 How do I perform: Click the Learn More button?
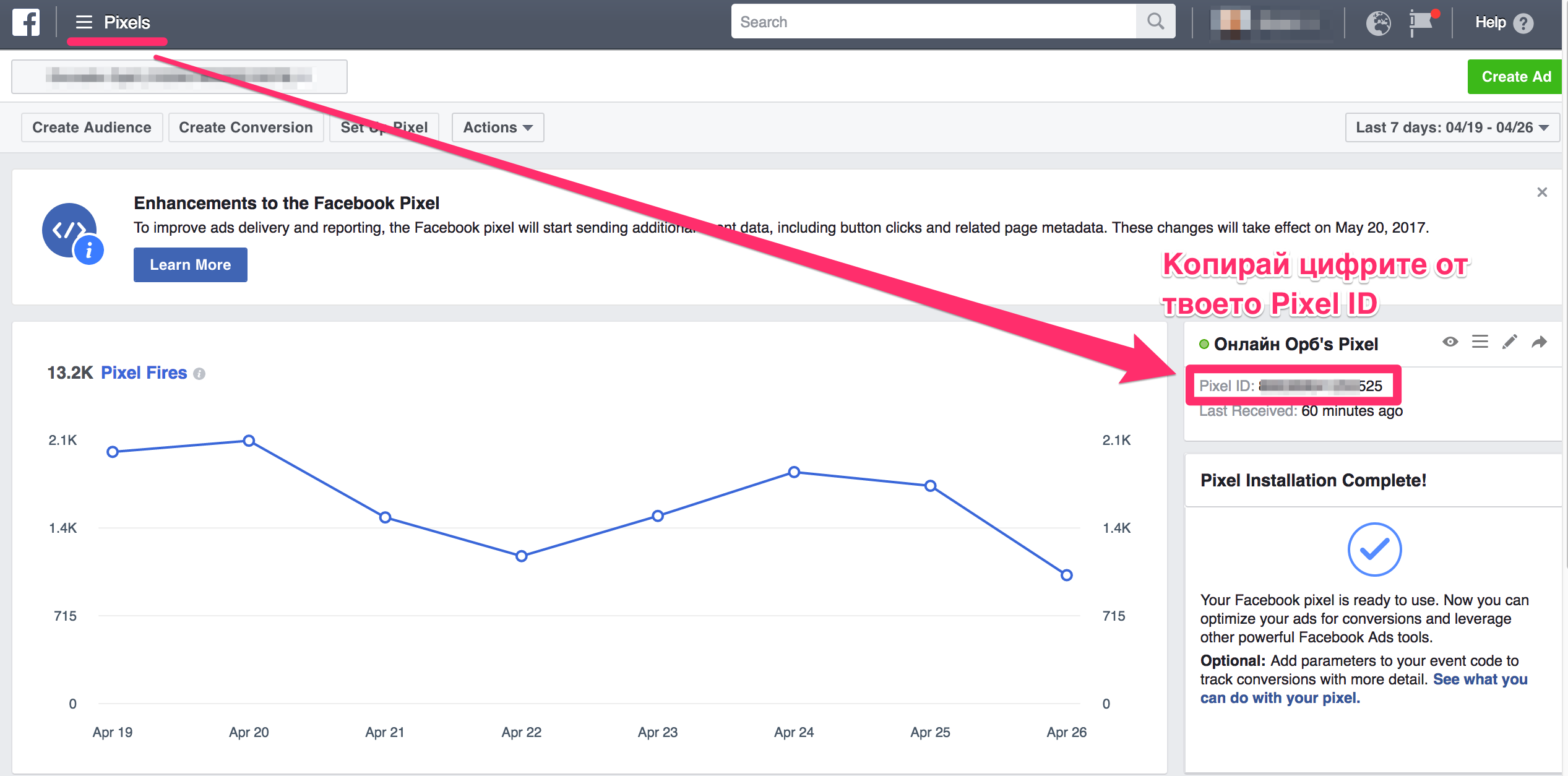191,265
